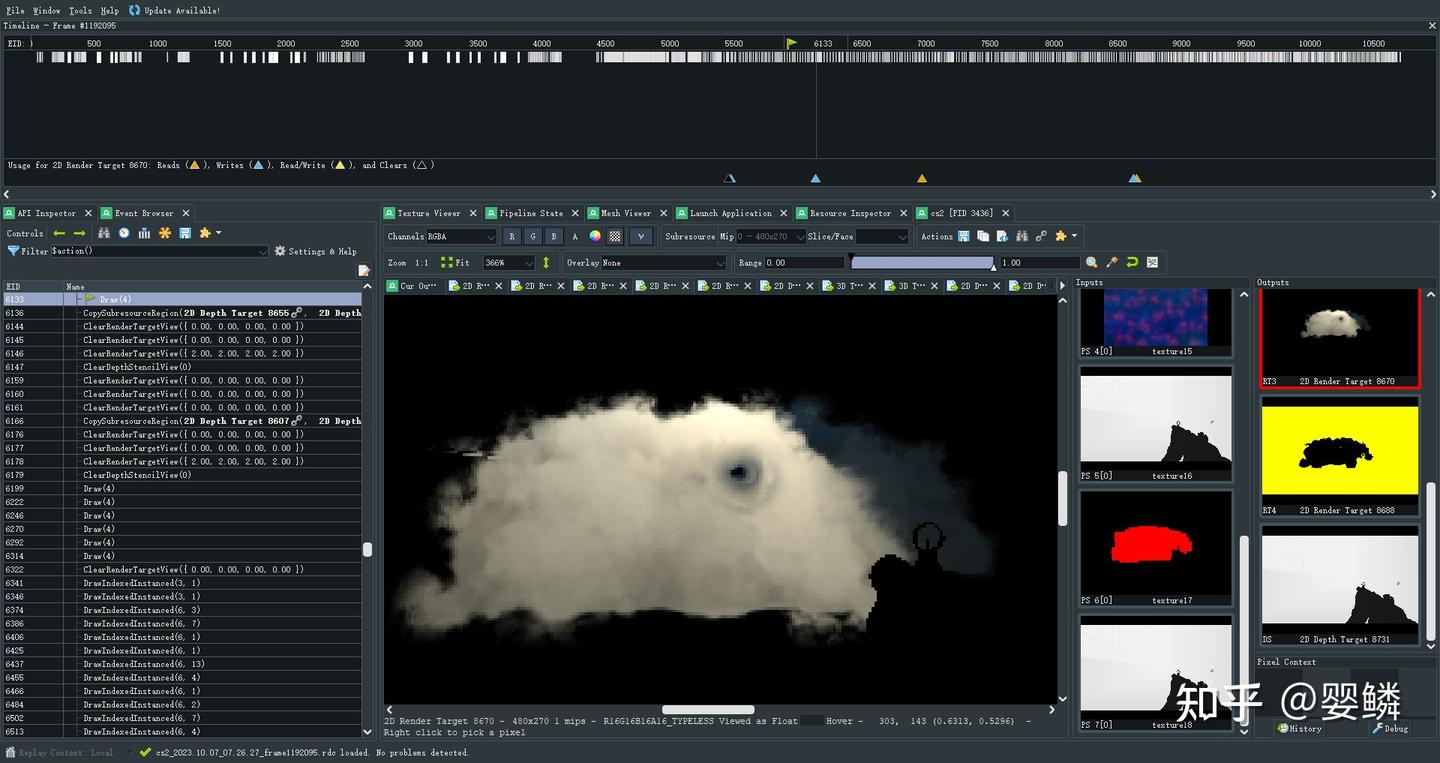This screenshot has width=1440, height=763.
Task: Click the bar-chart columns icon in Event Browser
Action: (144, 233)
